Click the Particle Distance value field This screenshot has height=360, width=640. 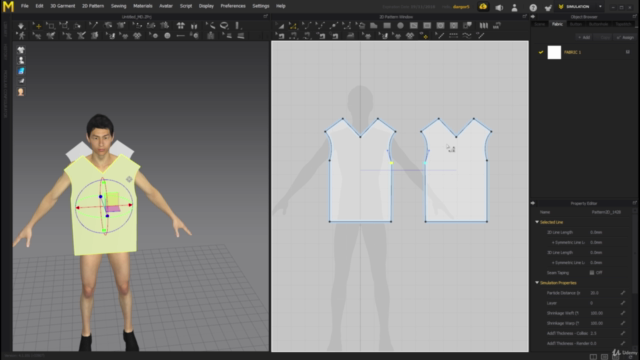tap(603, 293)
